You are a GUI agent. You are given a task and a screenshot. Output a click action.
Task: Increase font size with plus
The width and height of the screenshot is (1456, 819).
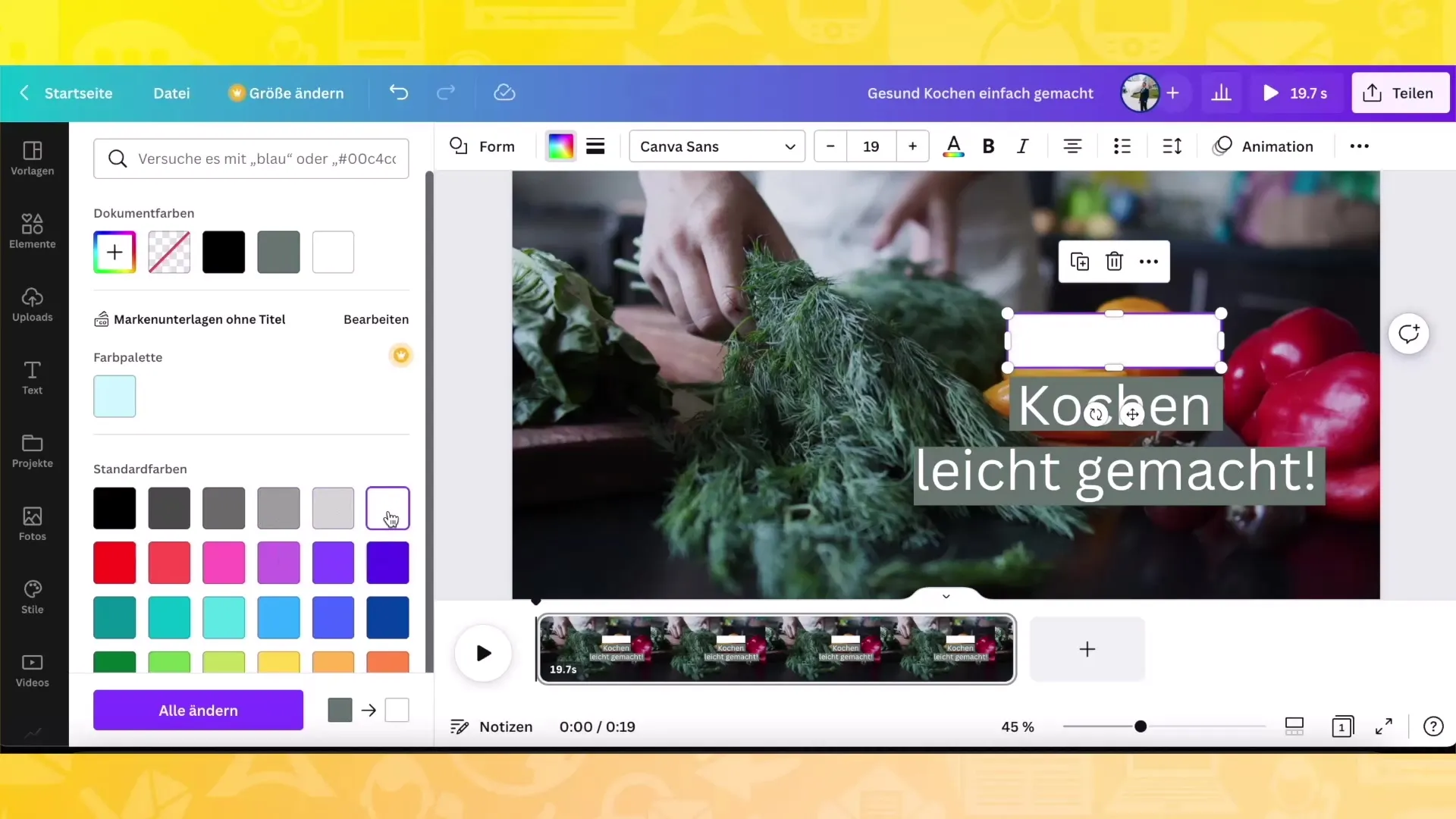click(x=913, y=146)
